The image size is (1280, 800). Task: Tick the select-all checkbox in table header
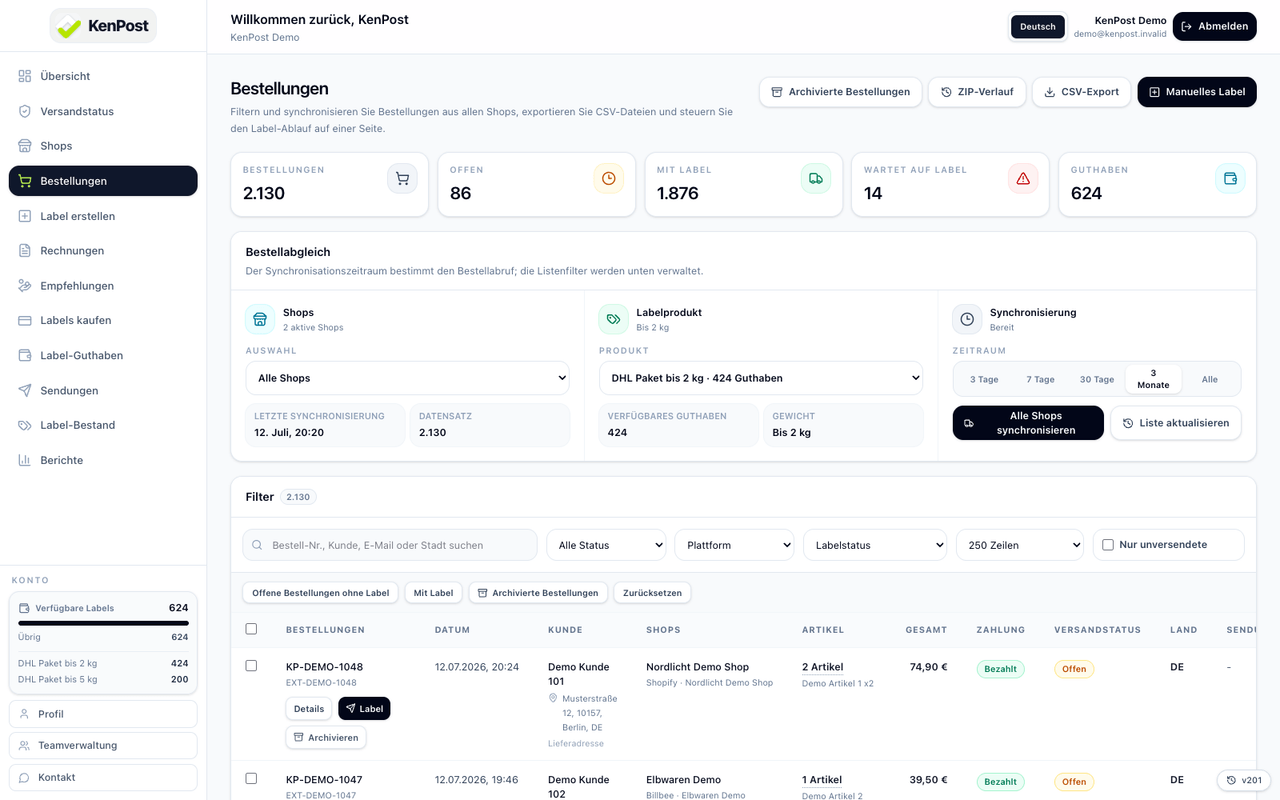pyautogui.click(x=251, y=629)
